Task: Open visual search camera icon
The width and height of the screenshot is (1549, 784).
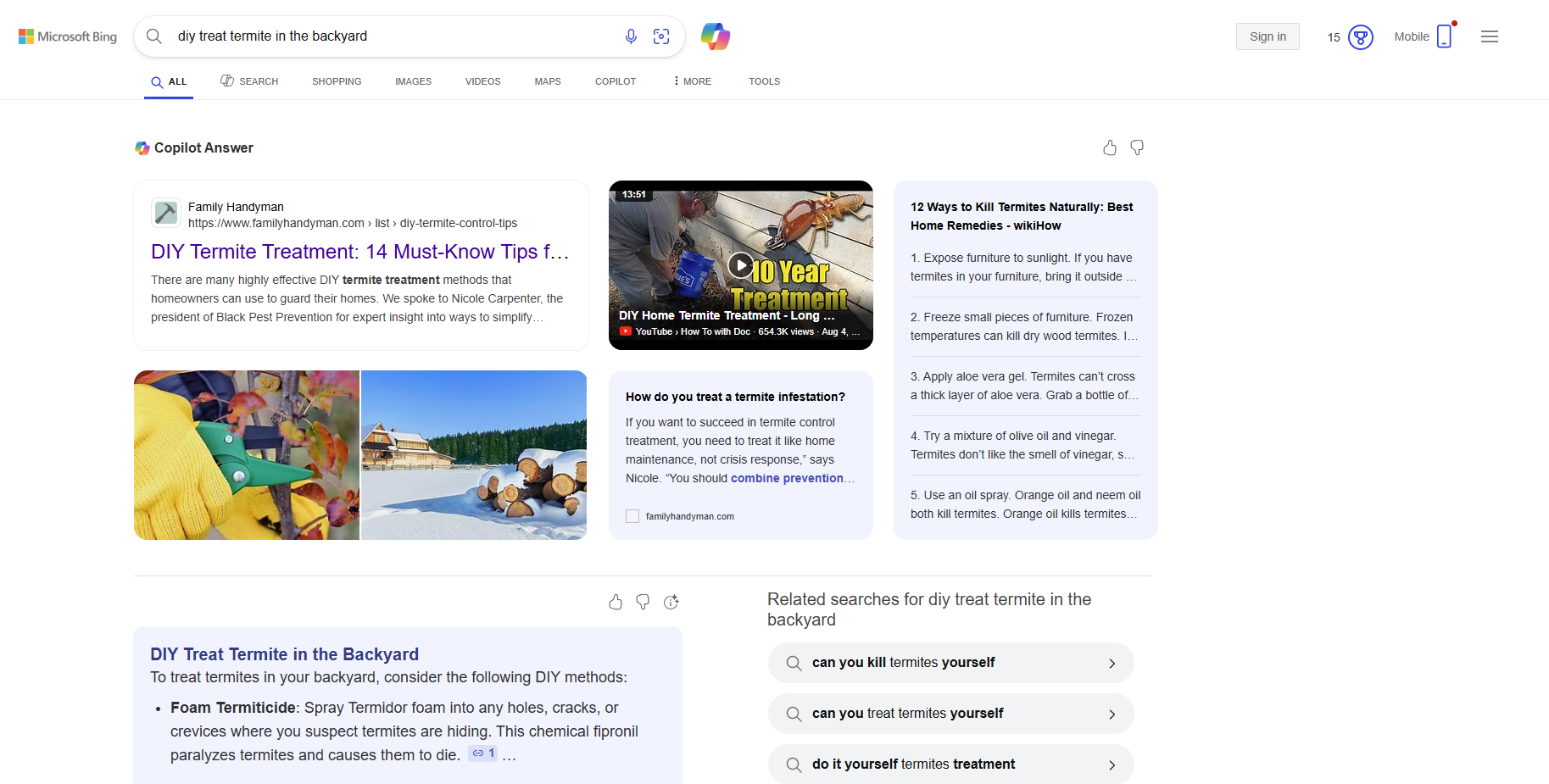Action: tap(661, 36)
